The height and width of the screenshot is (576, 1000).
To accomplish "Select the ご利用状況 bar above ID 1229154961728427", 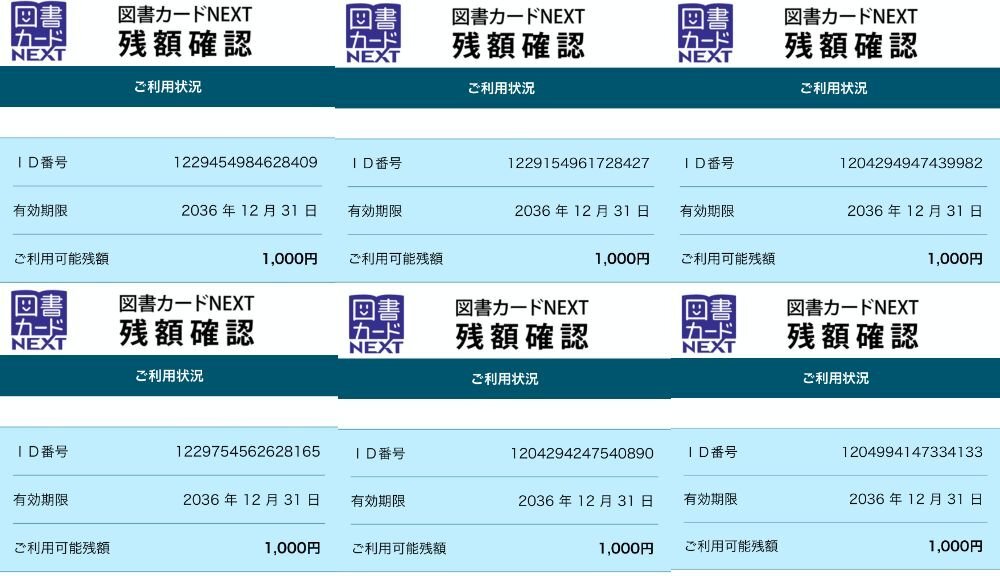I will click(x=501, y=88).
